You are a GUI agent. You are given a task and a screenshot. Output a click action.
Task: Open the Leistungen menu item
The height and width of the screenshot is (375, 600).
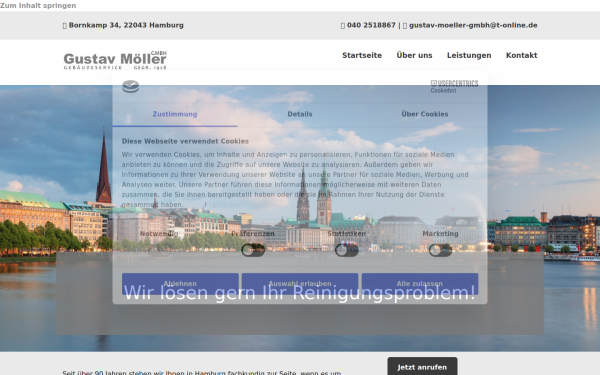tap(469, 55)
